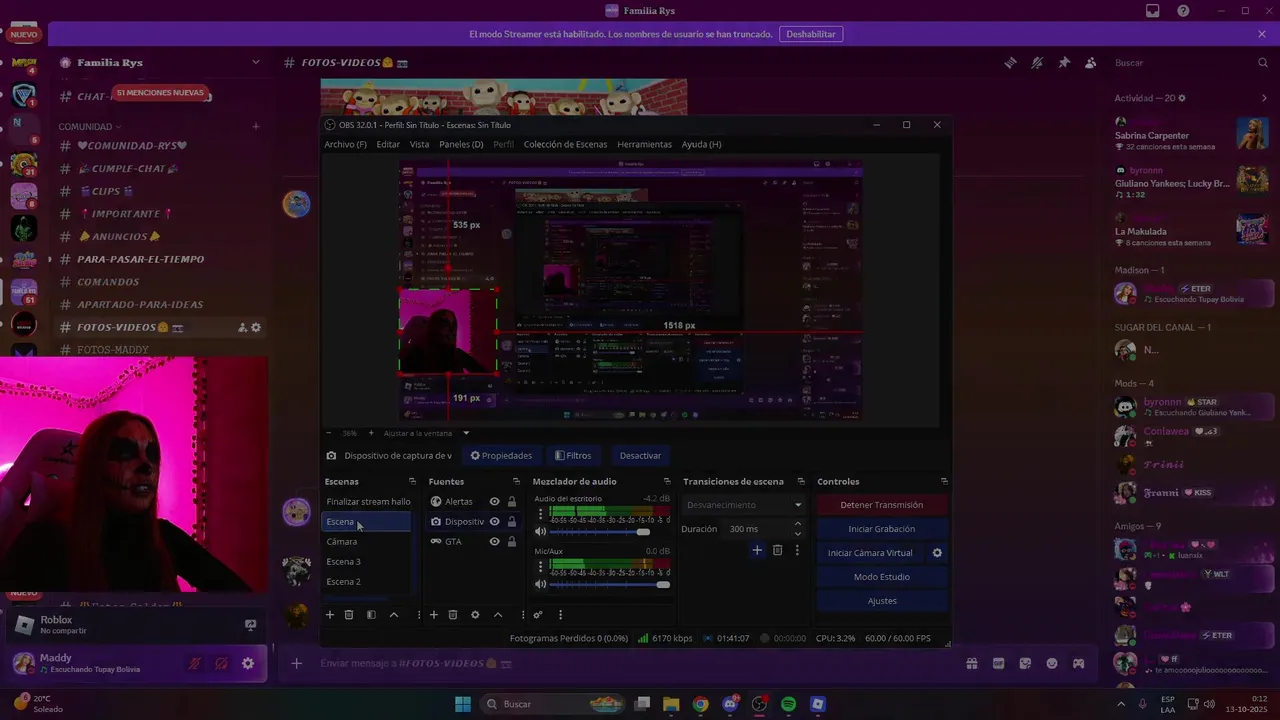1280x720 pixels.
Task: Open Mic/Aux options three-dot menu
Action: tap(541, 567)
